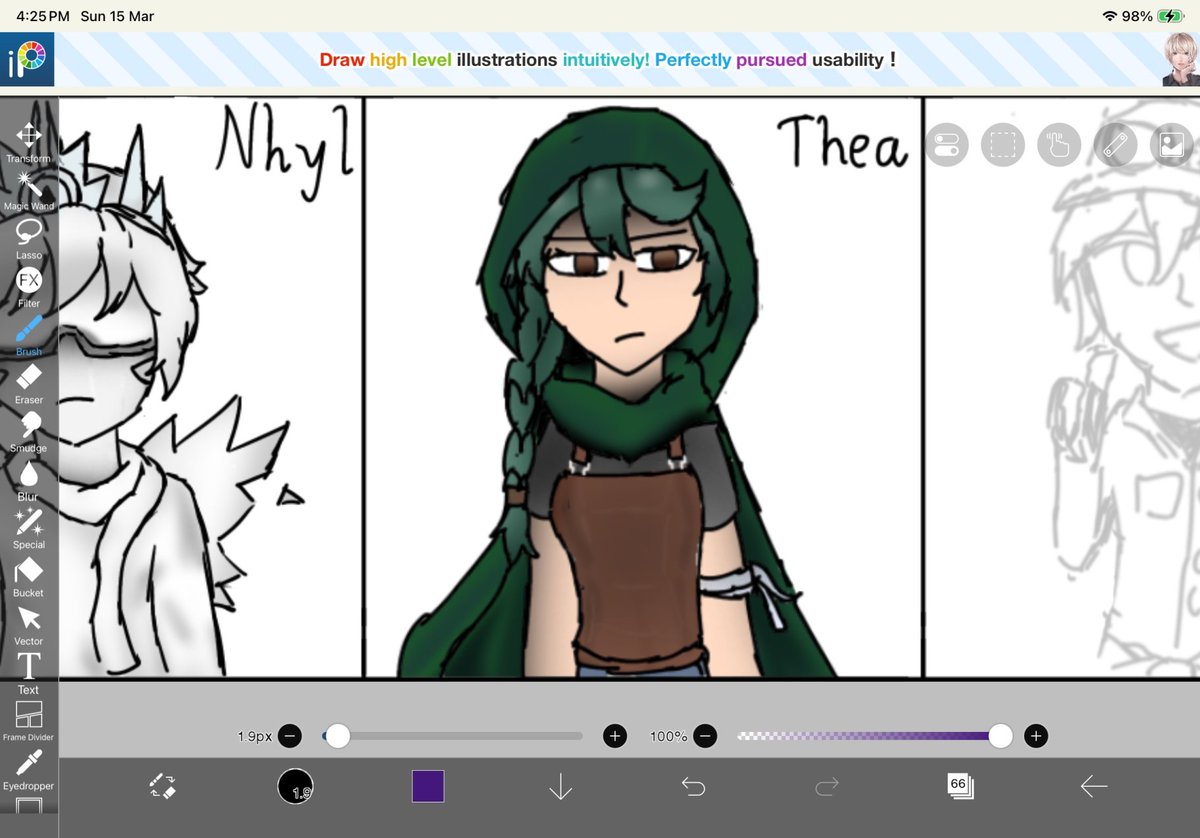The image size is (1200, 838).
Task: Open the ad banner about illustrations
Action: coord(607,60)
